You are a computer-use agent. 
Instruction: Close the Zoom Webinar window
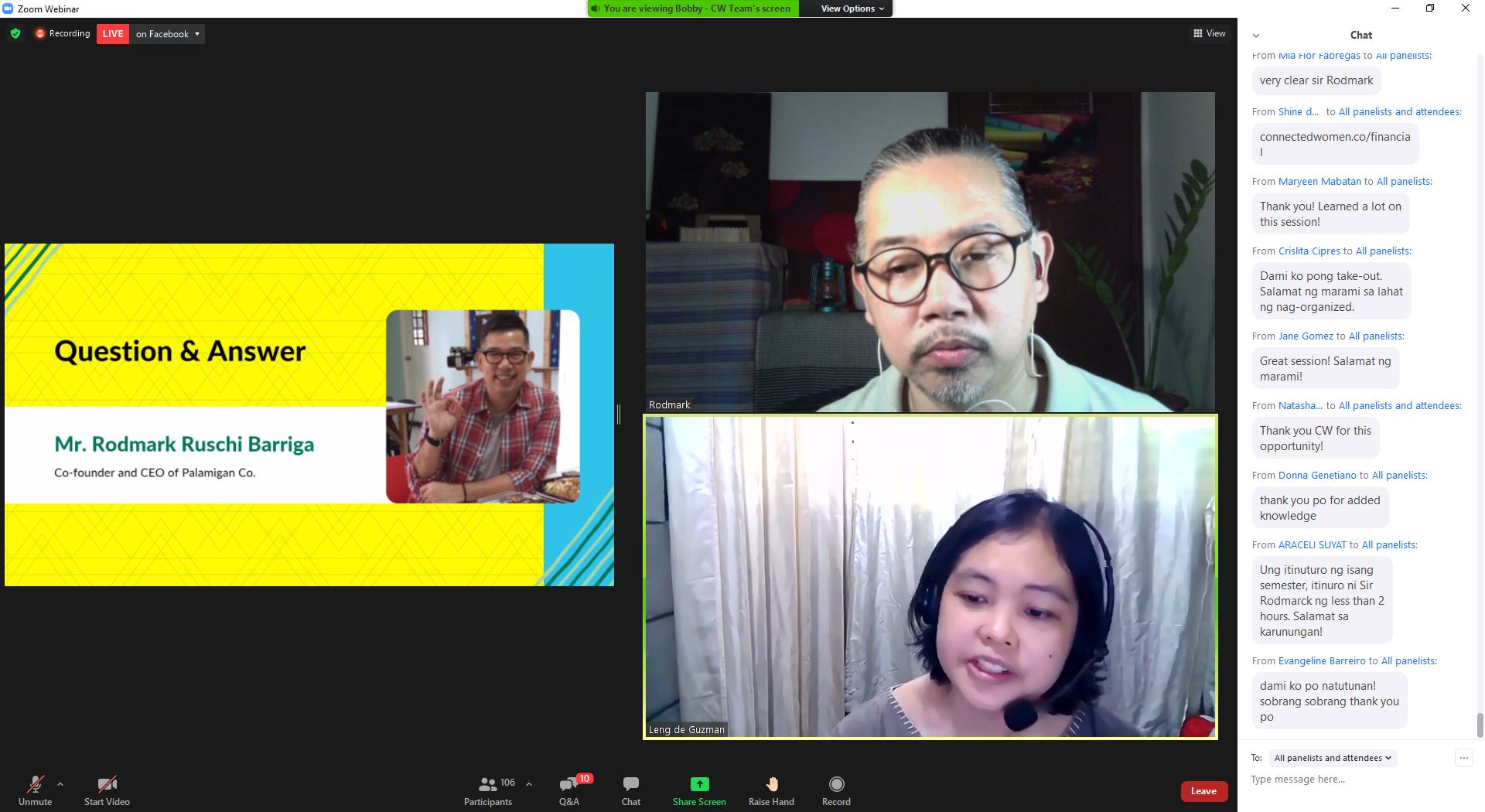point(1466,9)
